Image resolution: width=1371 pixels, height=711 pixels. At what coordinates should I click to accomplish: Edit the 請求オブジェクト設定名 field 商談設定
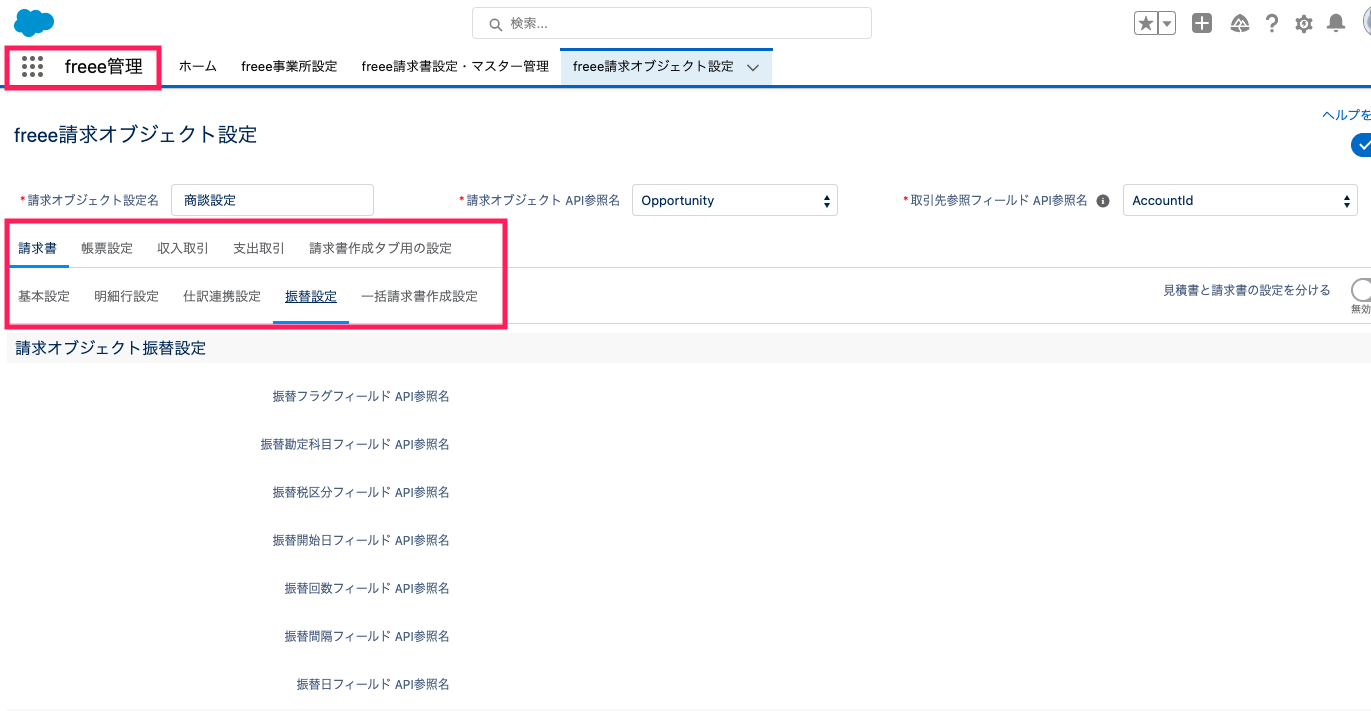pyautogui.click(x=273, y=200)
